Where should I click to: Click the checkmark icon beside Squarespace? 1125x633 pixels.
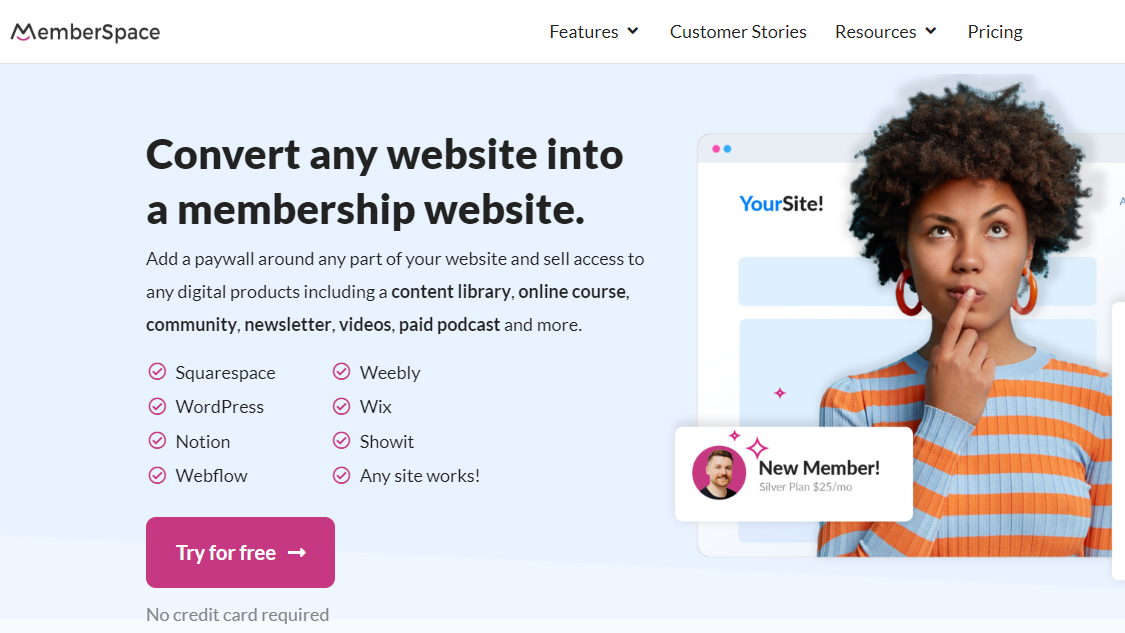[157, 371]
